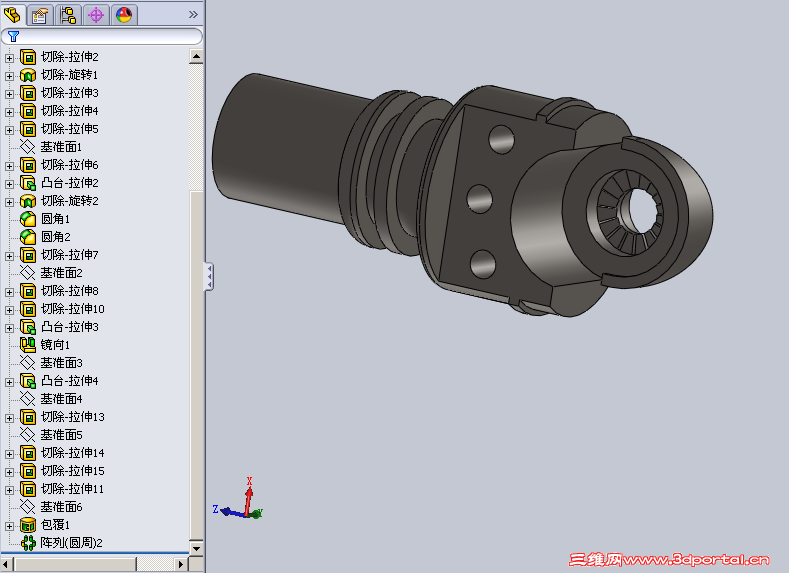Switch to the ConfigurationManager tab

pyautogui.click(x=68, y=15)
